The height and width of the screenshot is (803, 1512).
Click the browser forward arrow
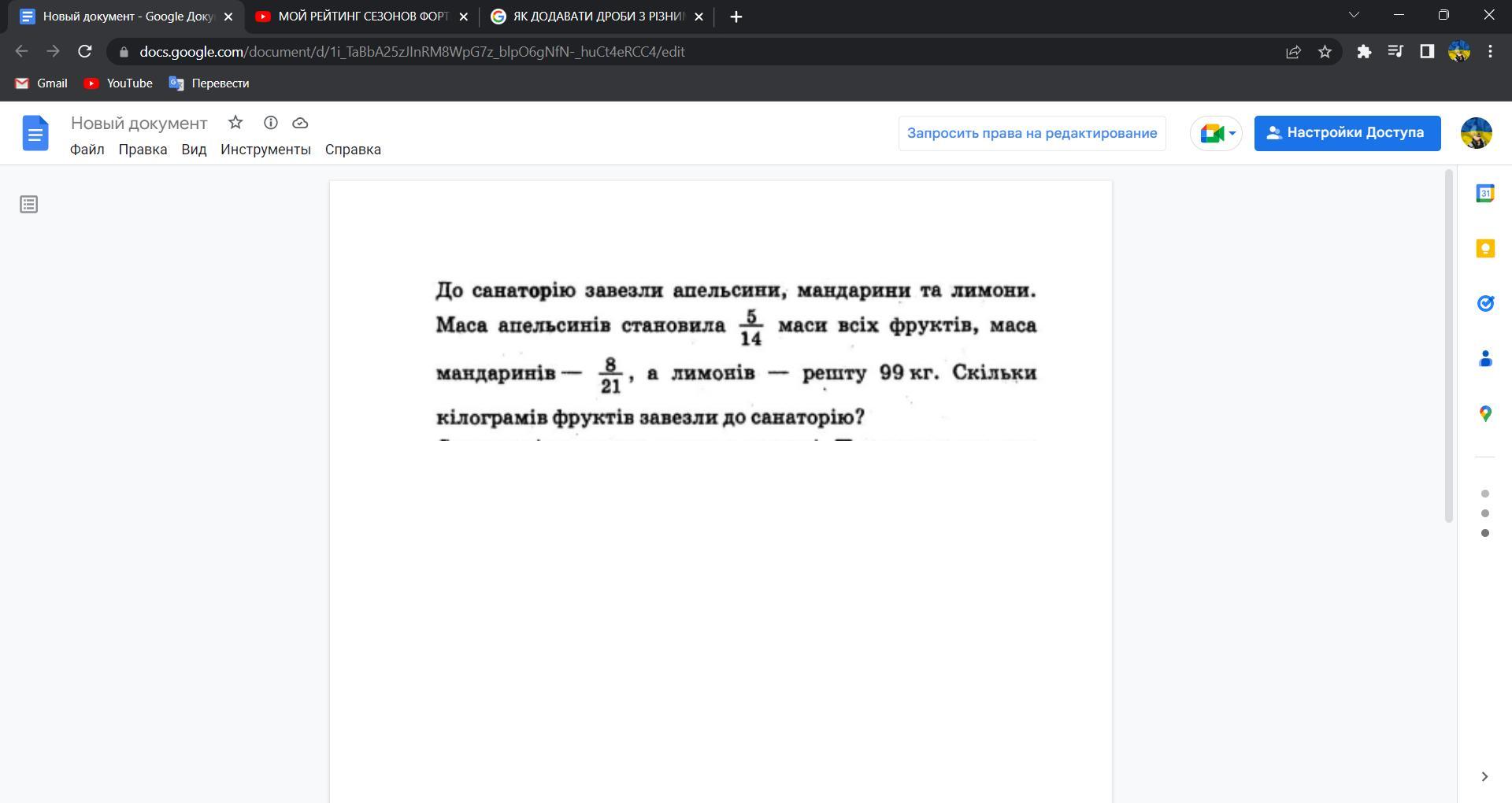tap(53, 52)
